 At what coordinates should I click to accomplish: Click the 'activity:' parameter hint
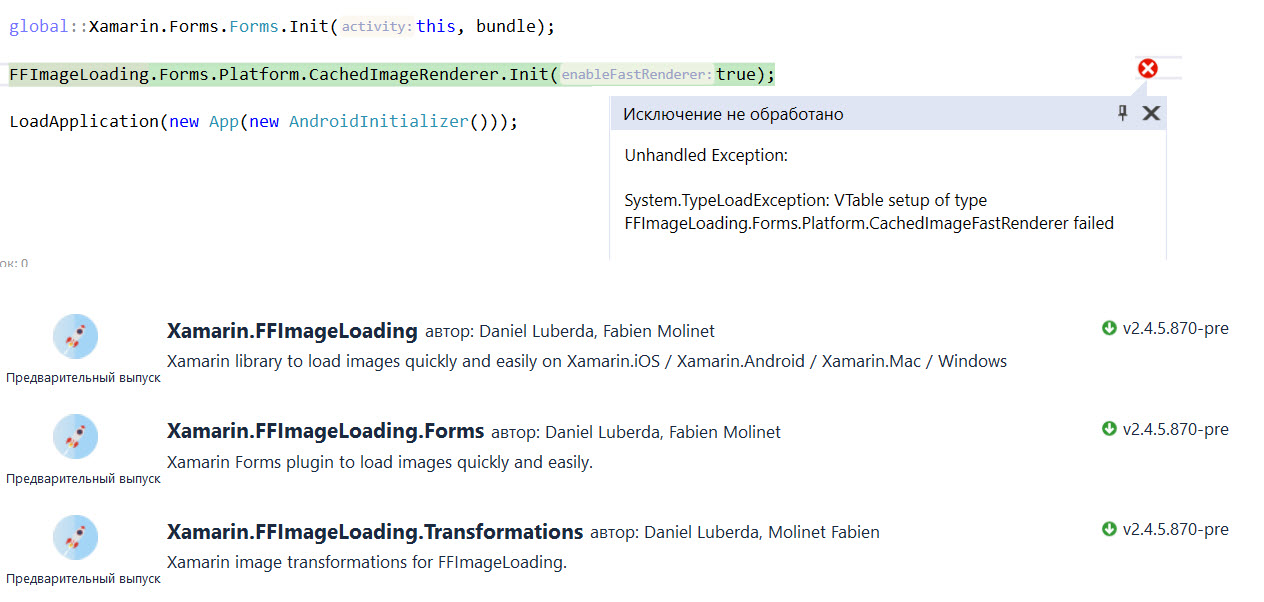377,27
